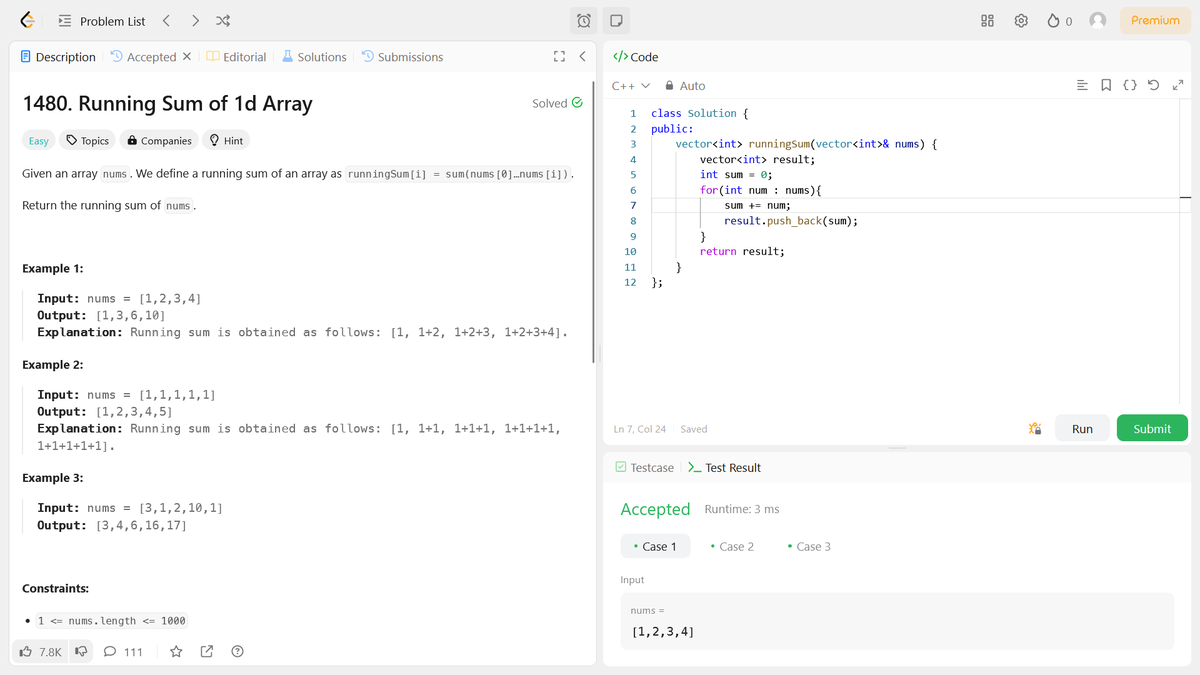Screen dimensions: 1200x675
Task: Click the Runtime: 3 ms text
Action: [742, 509]
